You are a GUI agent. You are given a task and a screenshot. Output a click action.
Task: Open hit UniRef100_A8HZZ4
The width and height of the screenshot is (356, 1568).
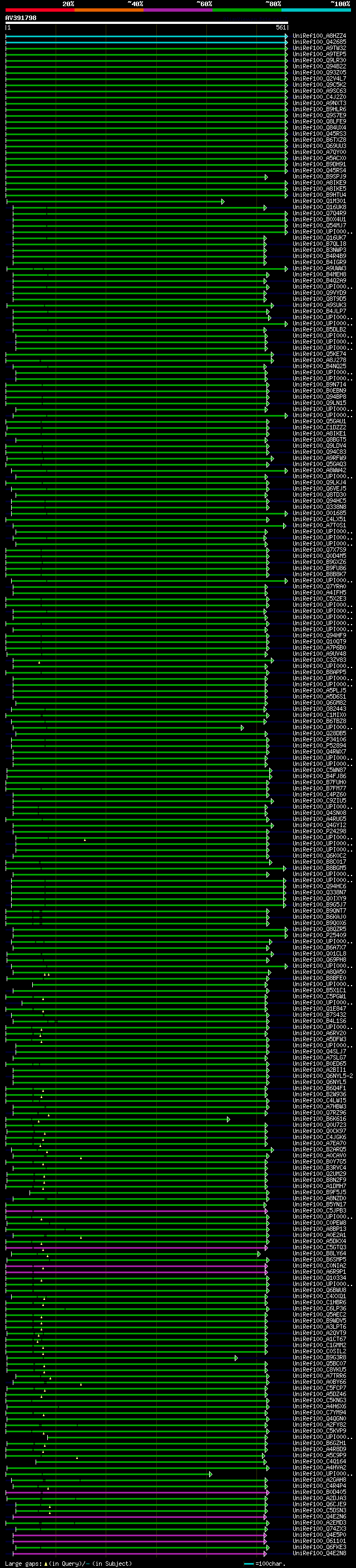point(319,36)
